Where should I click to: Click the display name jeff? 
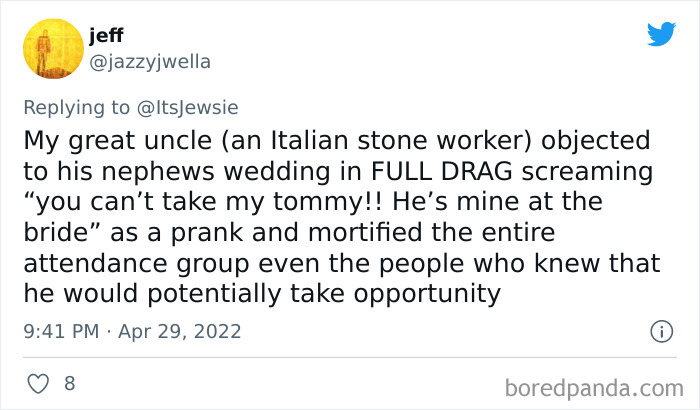click(106, 35)
